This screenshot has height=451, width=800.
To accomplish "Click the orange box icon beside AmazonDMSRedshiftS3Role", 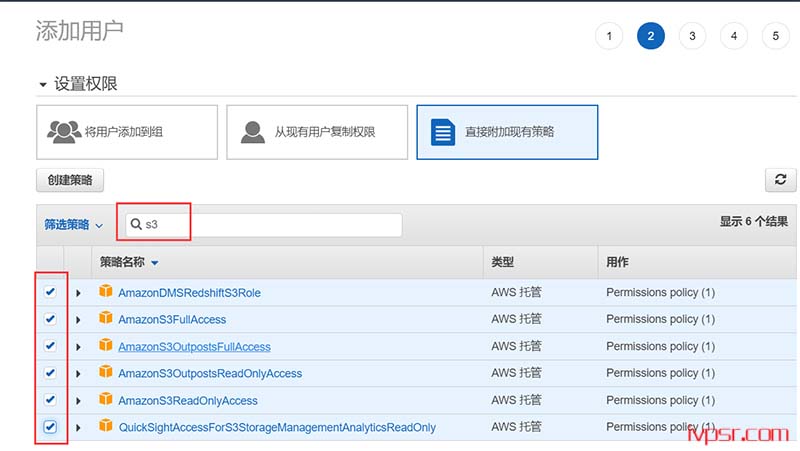I will (x=106, y=291).
